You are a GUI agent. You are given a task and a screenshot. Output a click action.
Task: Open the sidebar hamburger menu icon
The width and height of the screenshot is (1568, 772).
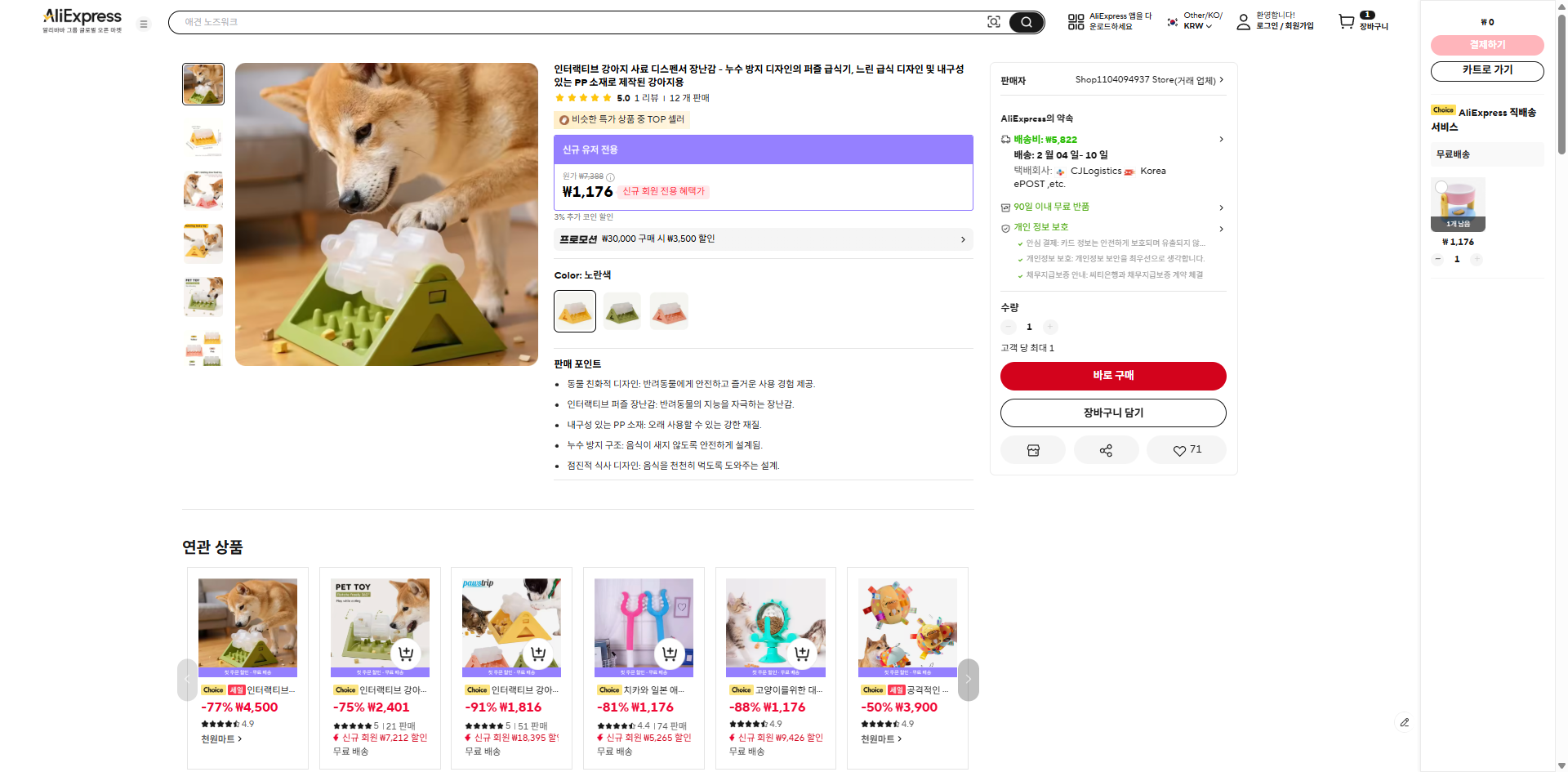[144, 24]
